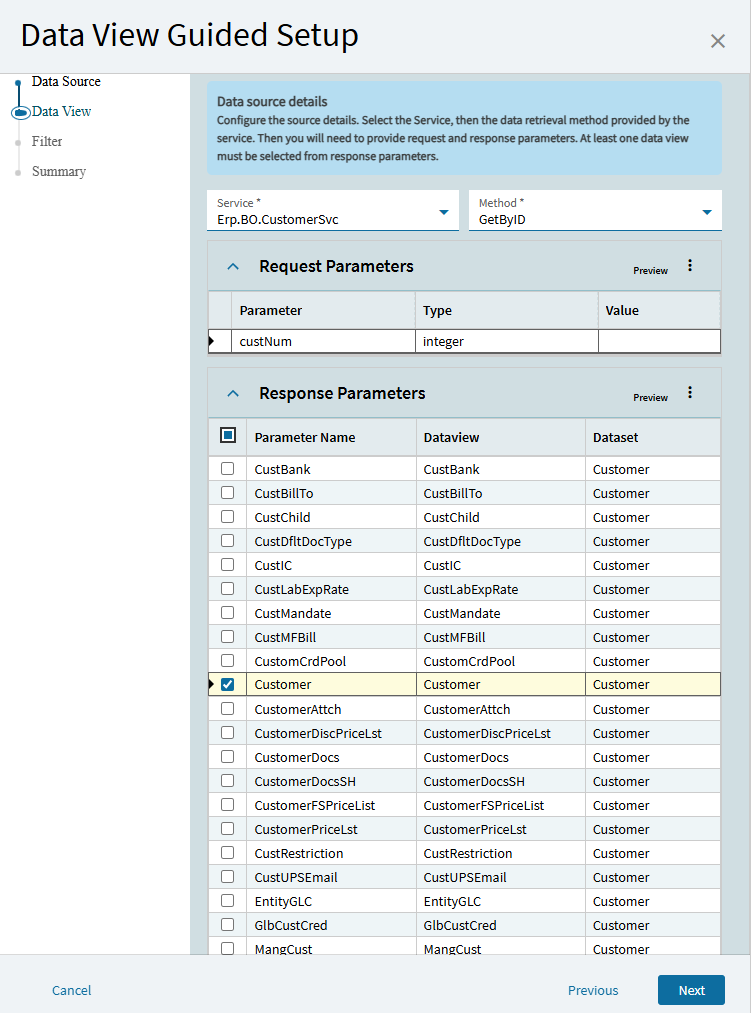Screen dimensions: 751x1013
Task: Check the CustBank row checkbox
Action: coord(228,469)
